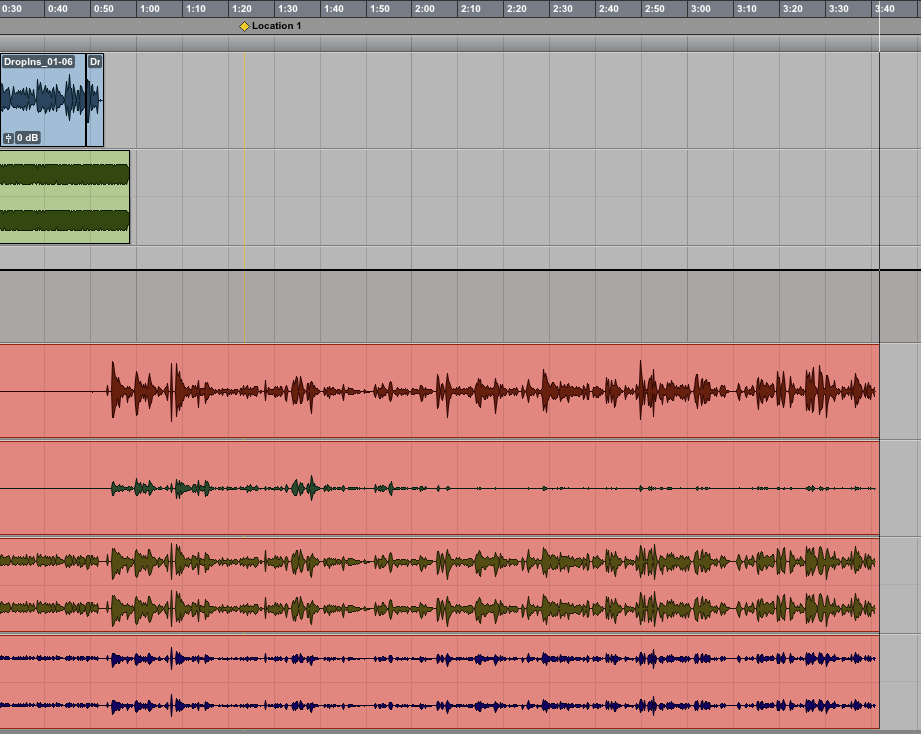The height and width of the screenshot is (734, 921).
Task: Select the olive stereo waveform clip
Action: (439, 585)
